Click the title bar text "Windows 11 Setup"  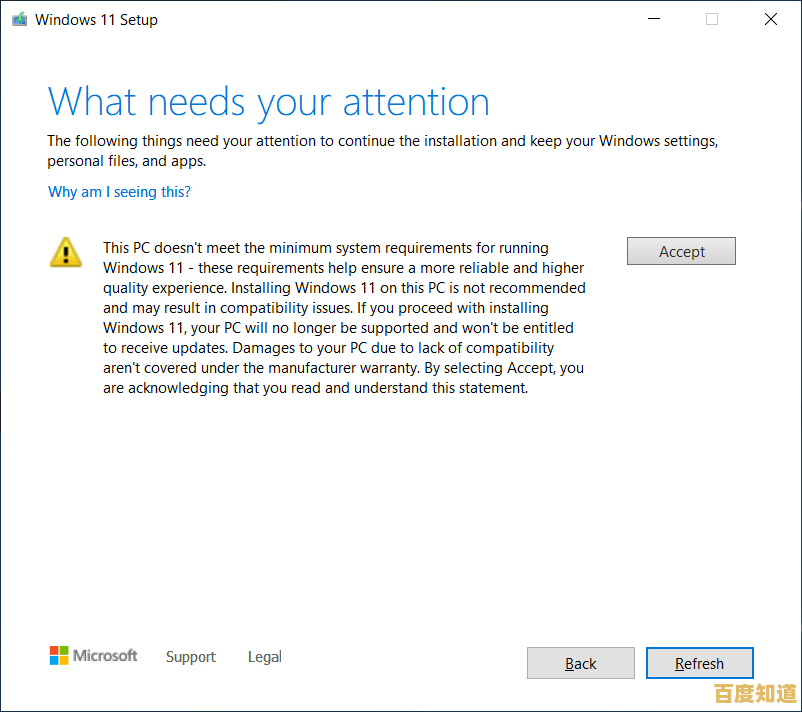click(95, 19)
